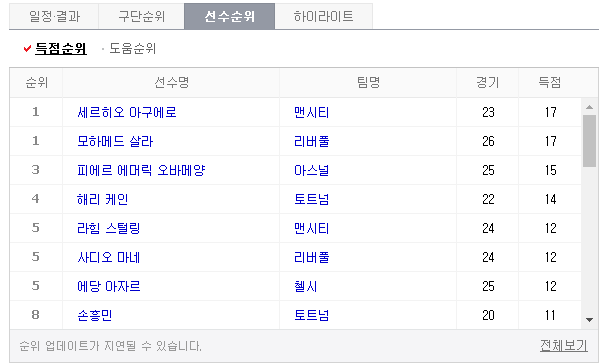
Task: Open 리버풀 team link in 마네 row
Action: [312, 257]
